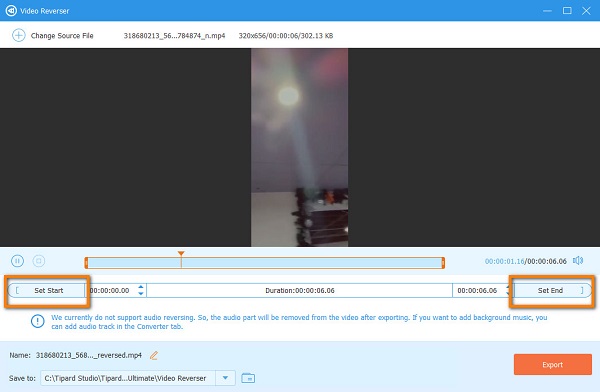The image size is (600, 392).
Task: Click the right trim handle of timeline
Action: tap(443, 263)
